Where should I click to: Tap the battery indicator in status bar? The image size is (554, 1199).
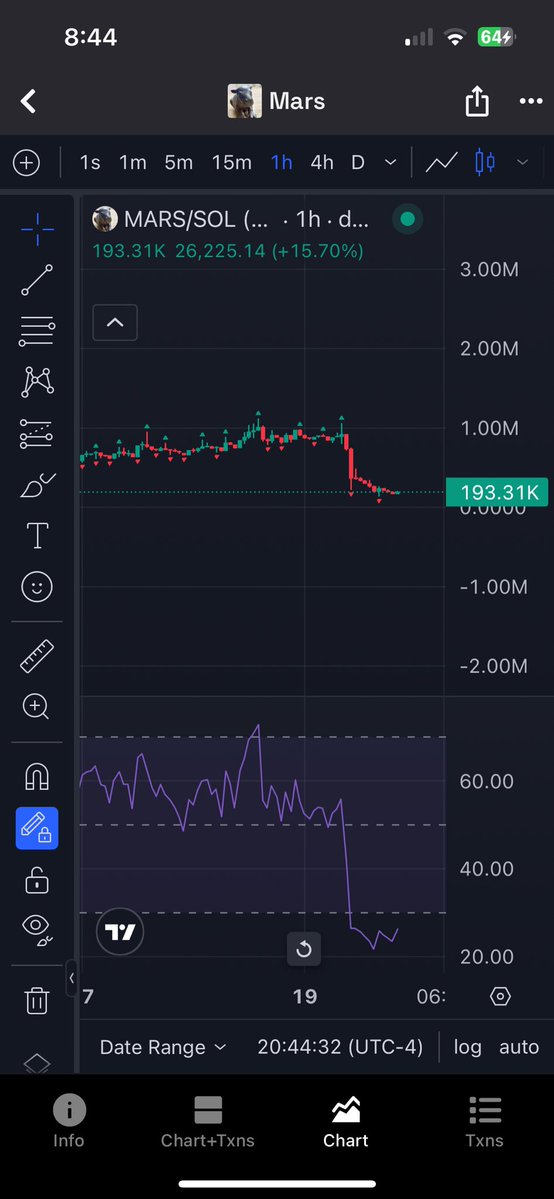coord(497,37)
